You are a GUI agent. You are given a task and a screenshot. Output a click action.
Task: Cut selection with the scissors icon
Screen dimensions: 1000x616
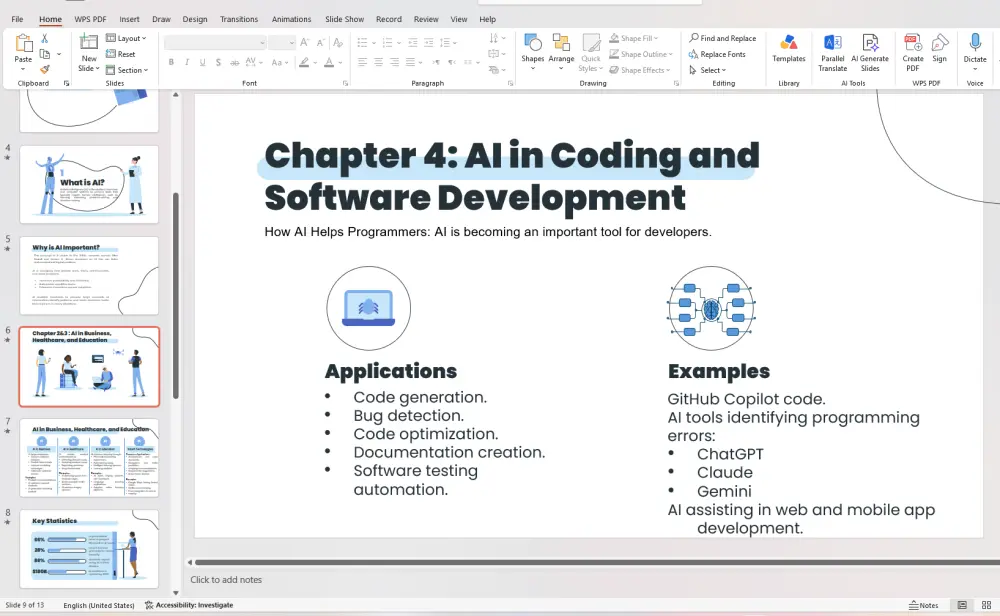45,38
